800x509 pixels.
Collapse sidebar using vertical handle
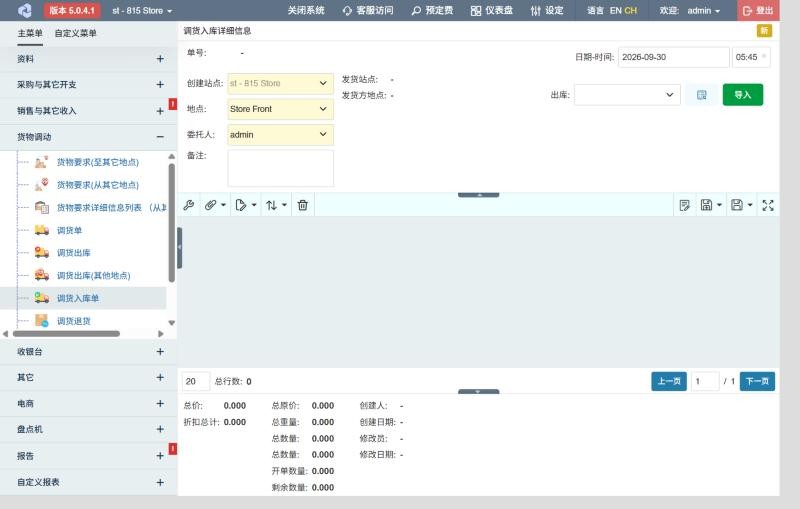click(180, 248)
